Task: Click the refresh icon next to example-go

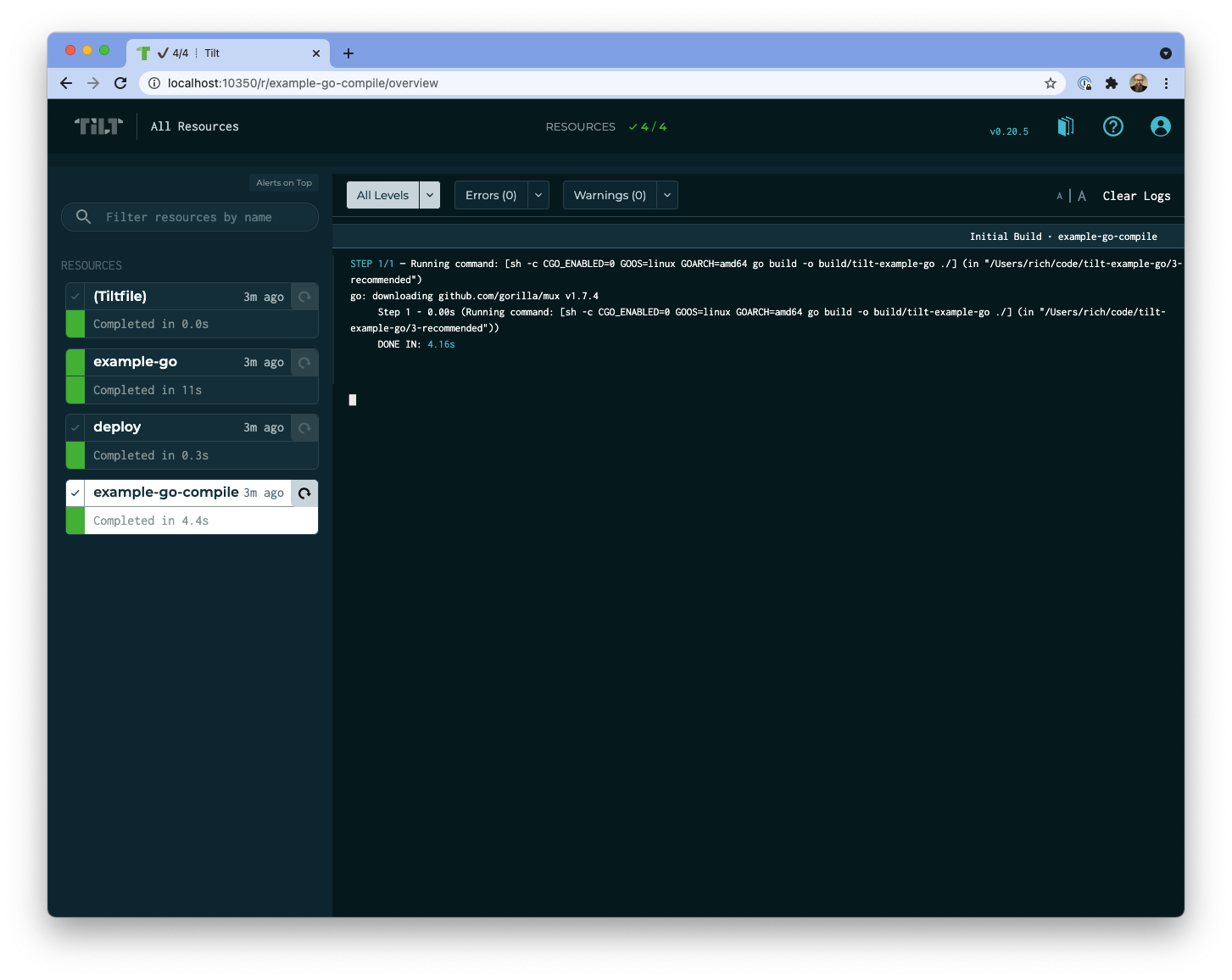Action: pyautogui.click(x=304, y=362)
